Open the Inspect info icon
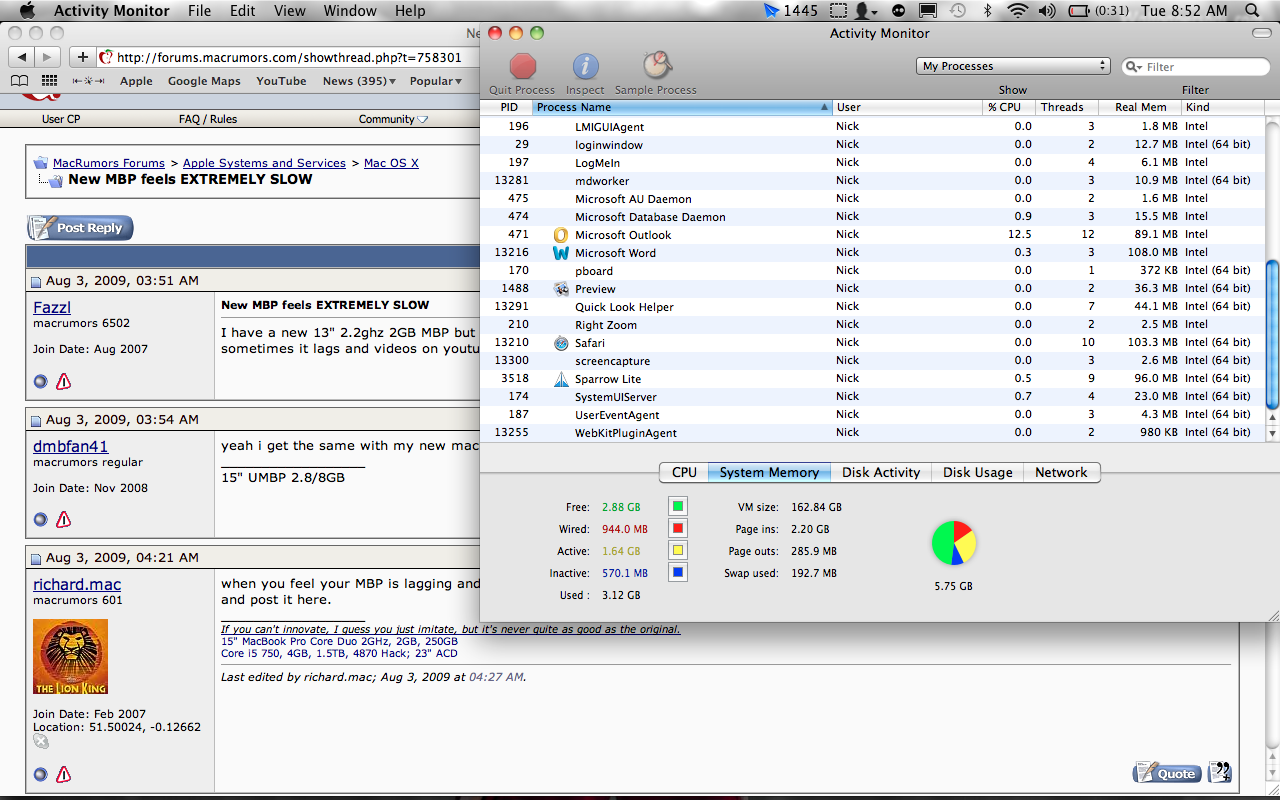1280x800 pixels. click(585, 66)
